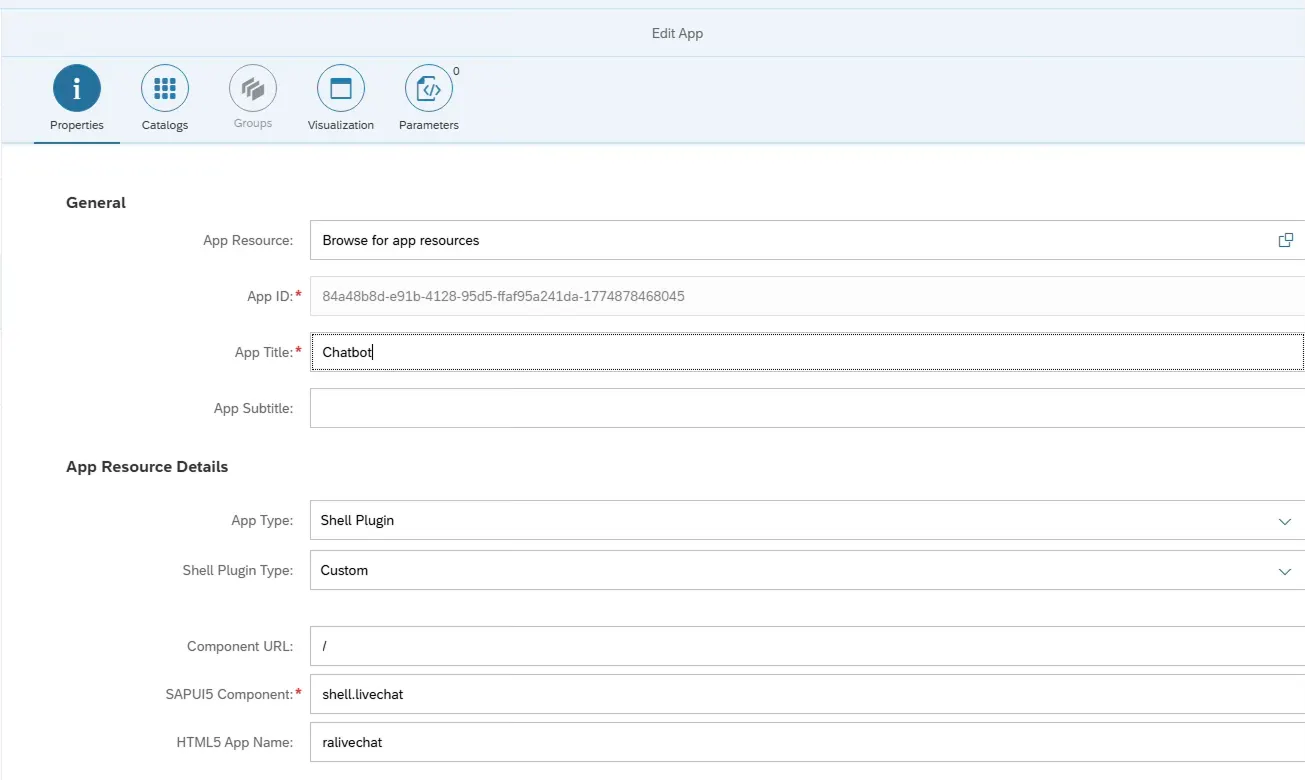Open the Parameters section icon

pyautogui.click(x=428, y=86)
